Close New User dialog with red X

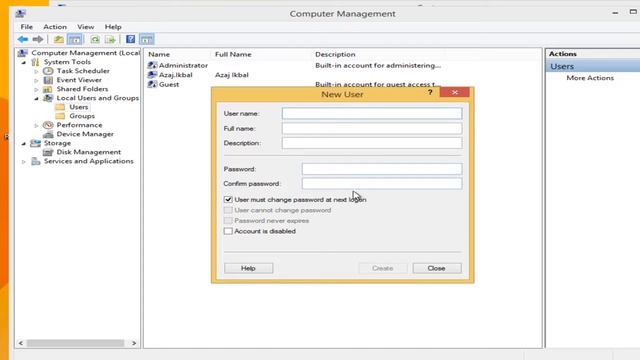pos(455,92)
